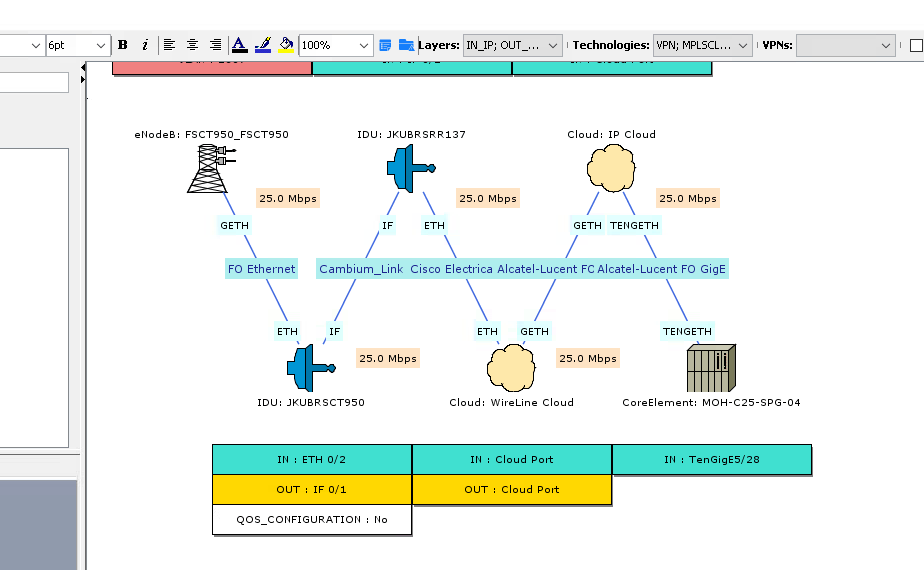
Task: Open the VPNs dropdown
Action: 886,45
